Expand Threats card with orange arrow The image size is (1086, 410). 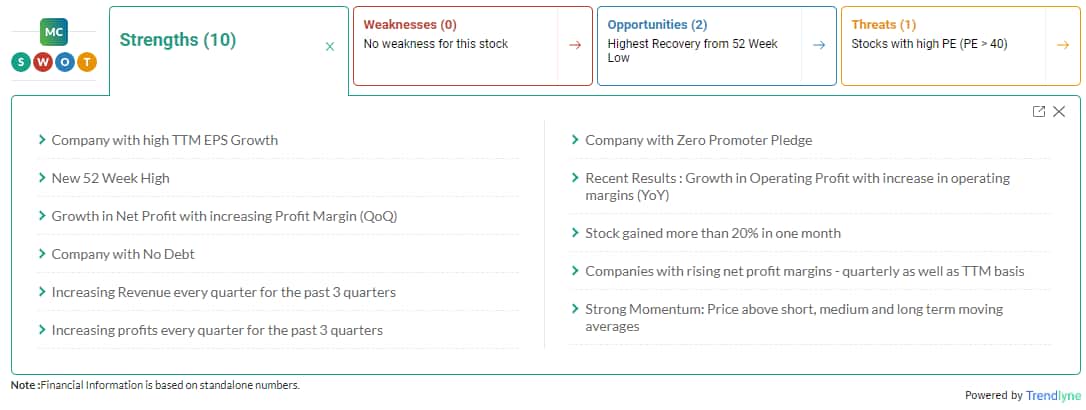pyautogui.click(x=1062, y=46)
